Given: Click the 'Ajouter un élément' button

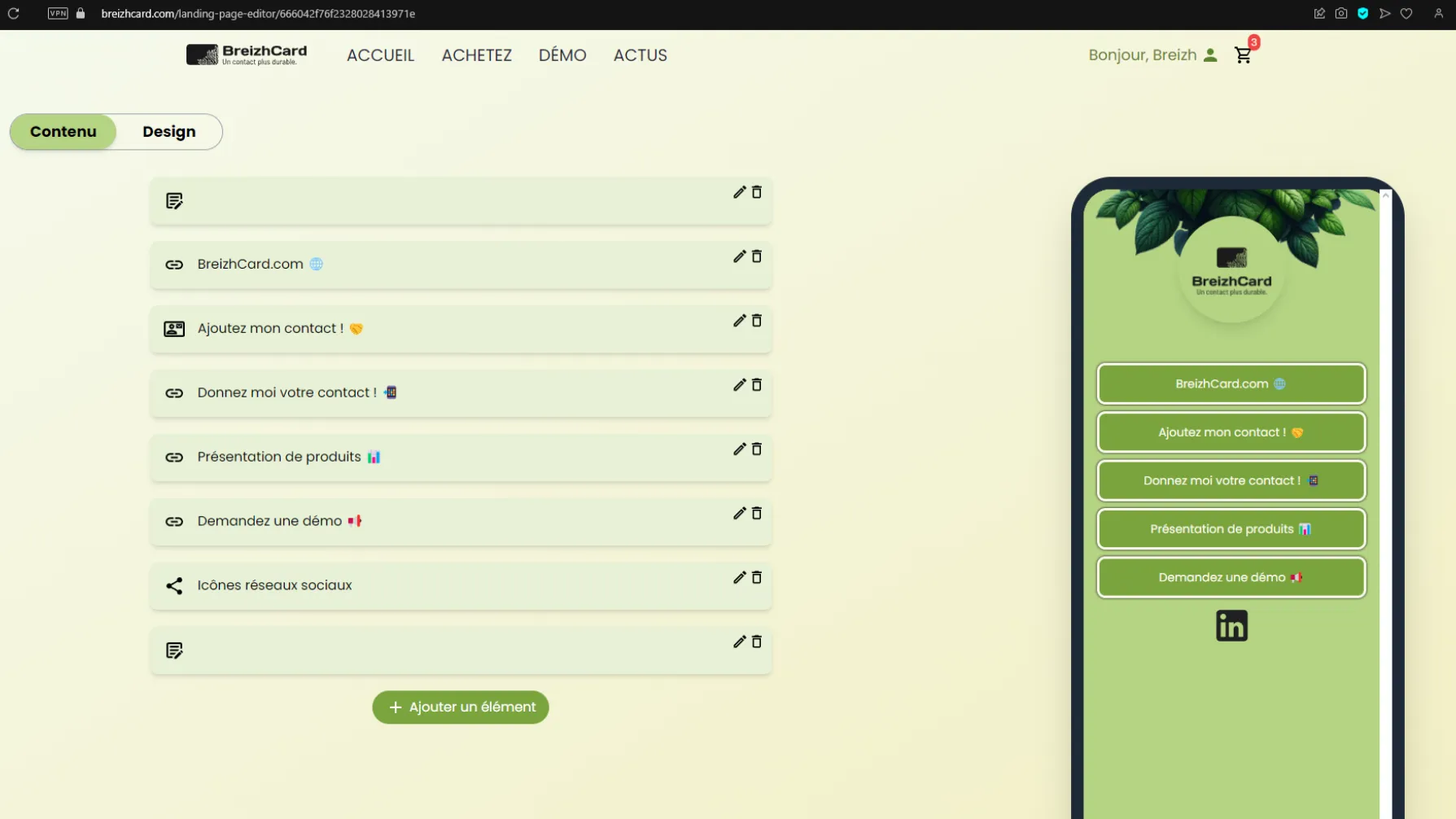Looking at the screenshot, I should coord(461,707).
